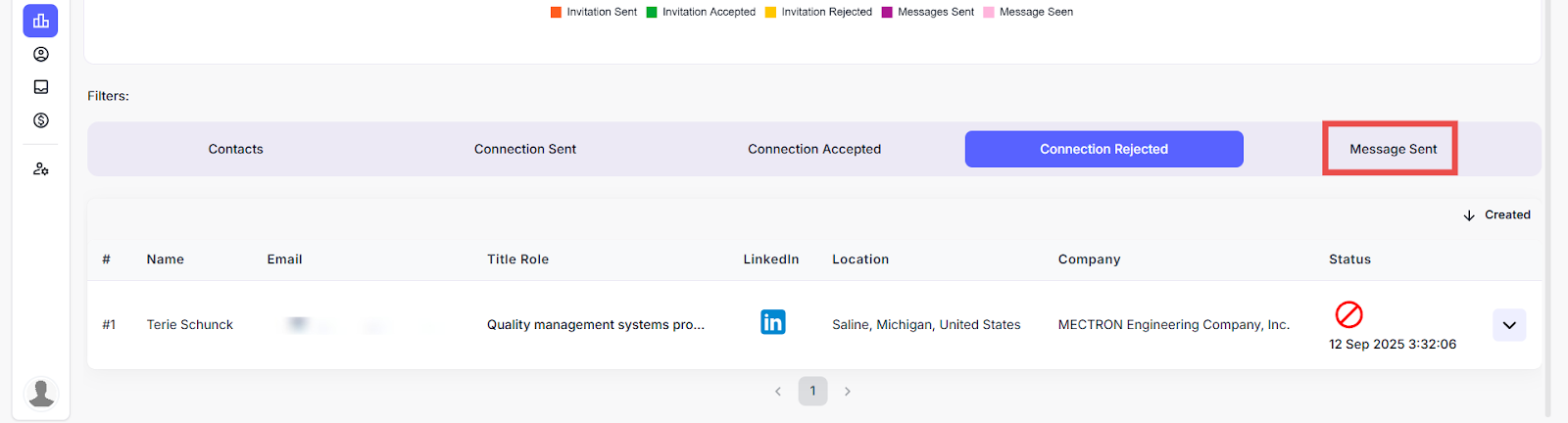
Task: Expand the Terie Schunck row details
Action: (1508, 325)
